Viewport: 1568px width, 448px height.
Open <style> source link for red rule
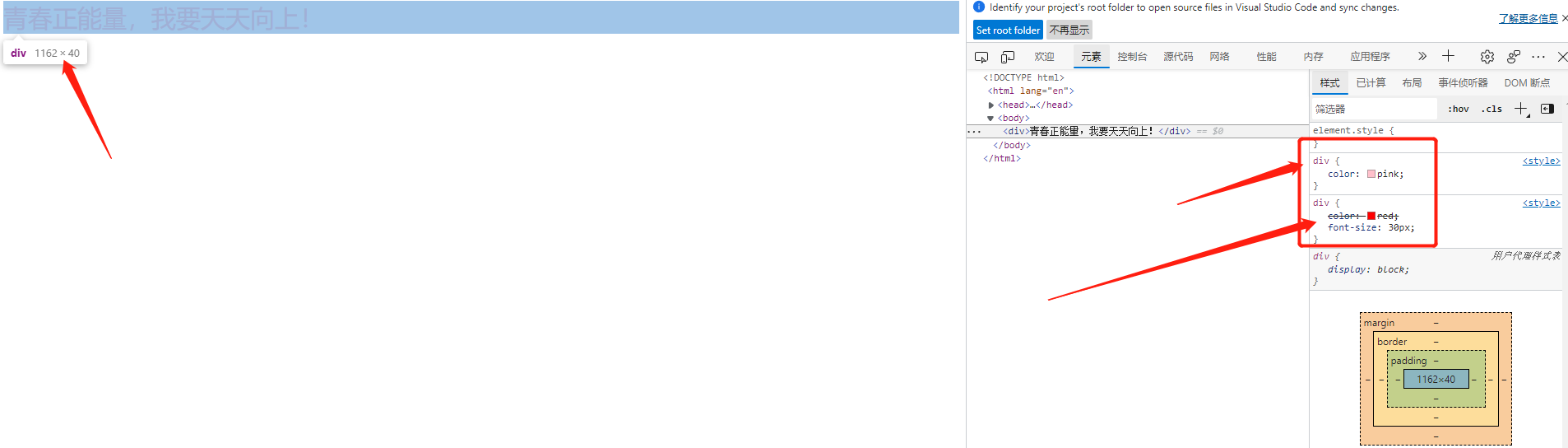coord(1541,203)
